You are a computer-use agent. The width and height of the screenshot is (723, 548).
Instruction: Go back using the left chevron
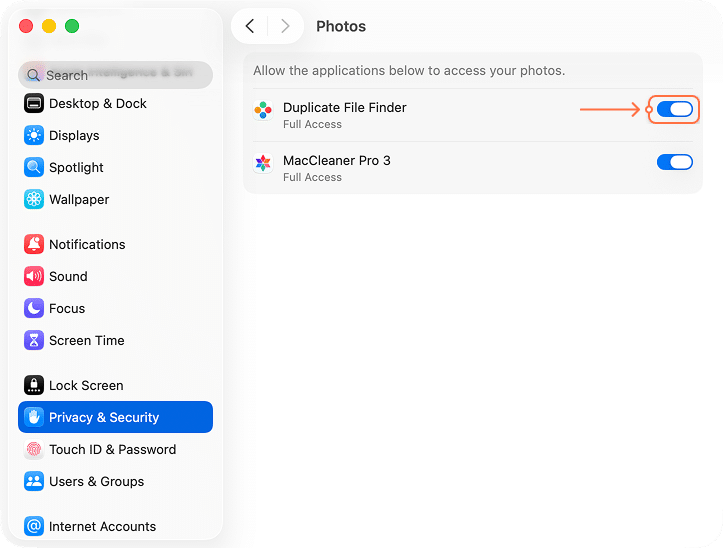(x=250, y=26)
